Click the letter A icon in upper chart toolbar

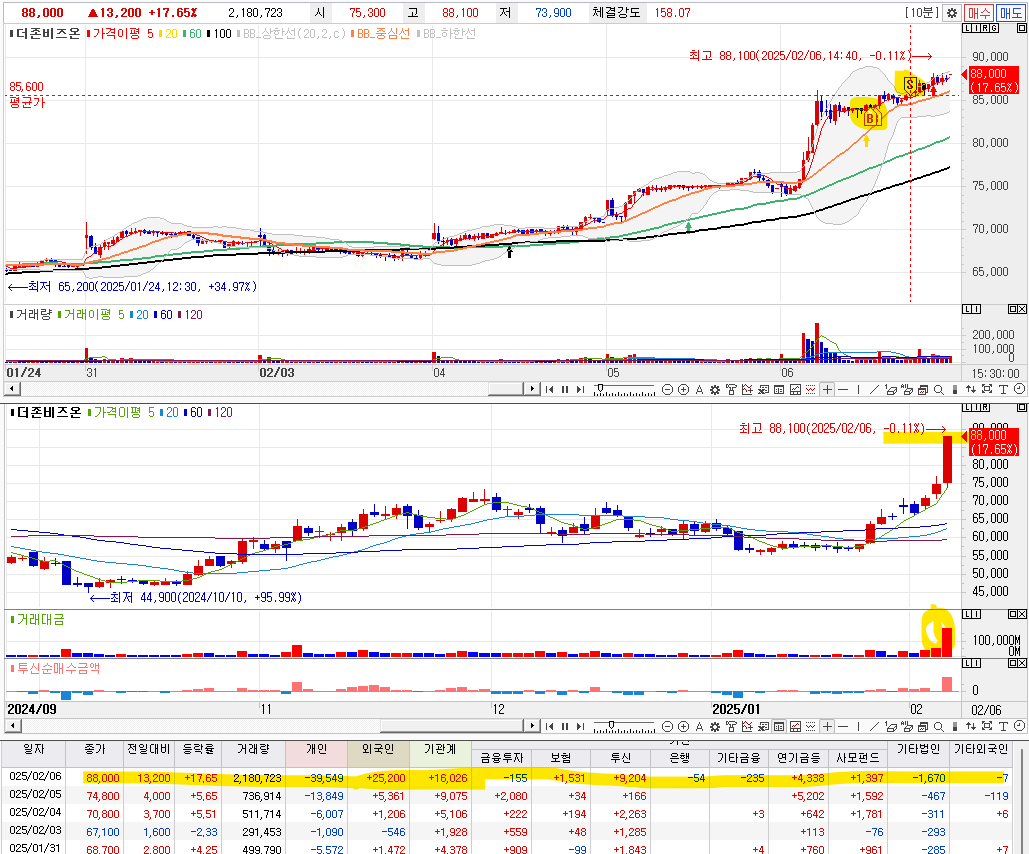(700, 389)
